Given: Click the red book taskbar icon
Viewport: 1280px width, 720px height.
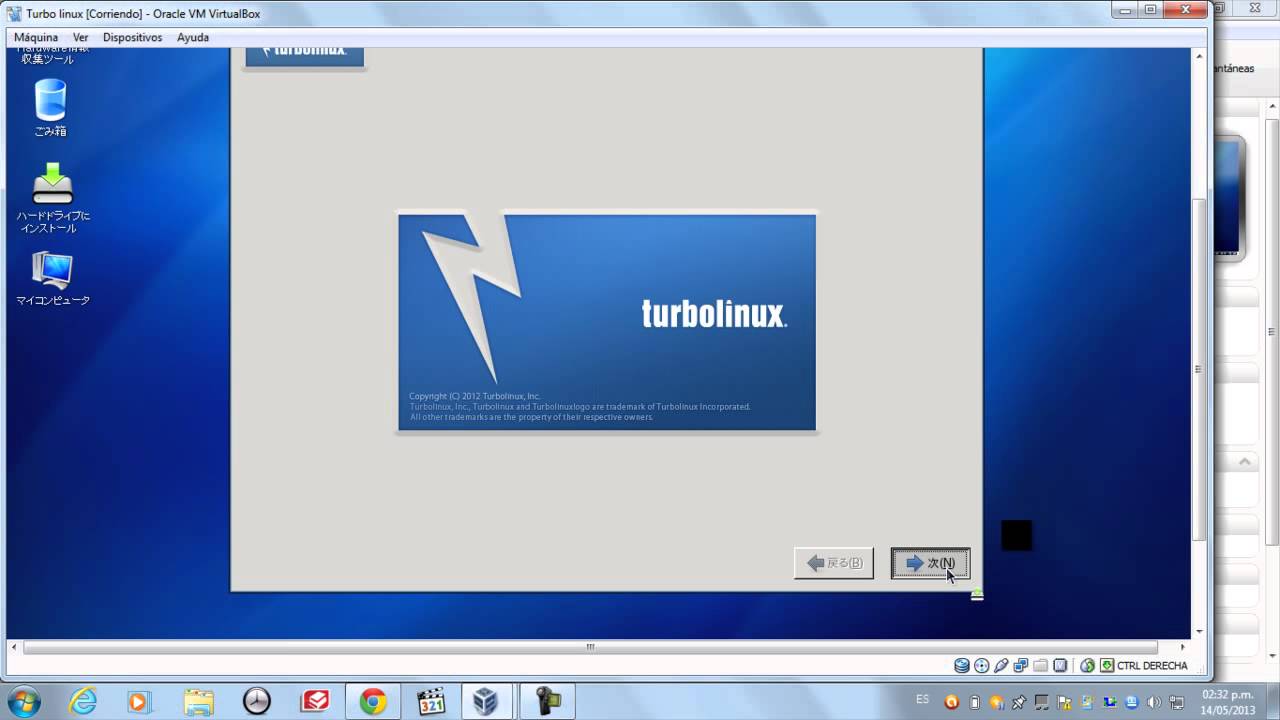Looking at the screenshot, I should coord(315,702).
